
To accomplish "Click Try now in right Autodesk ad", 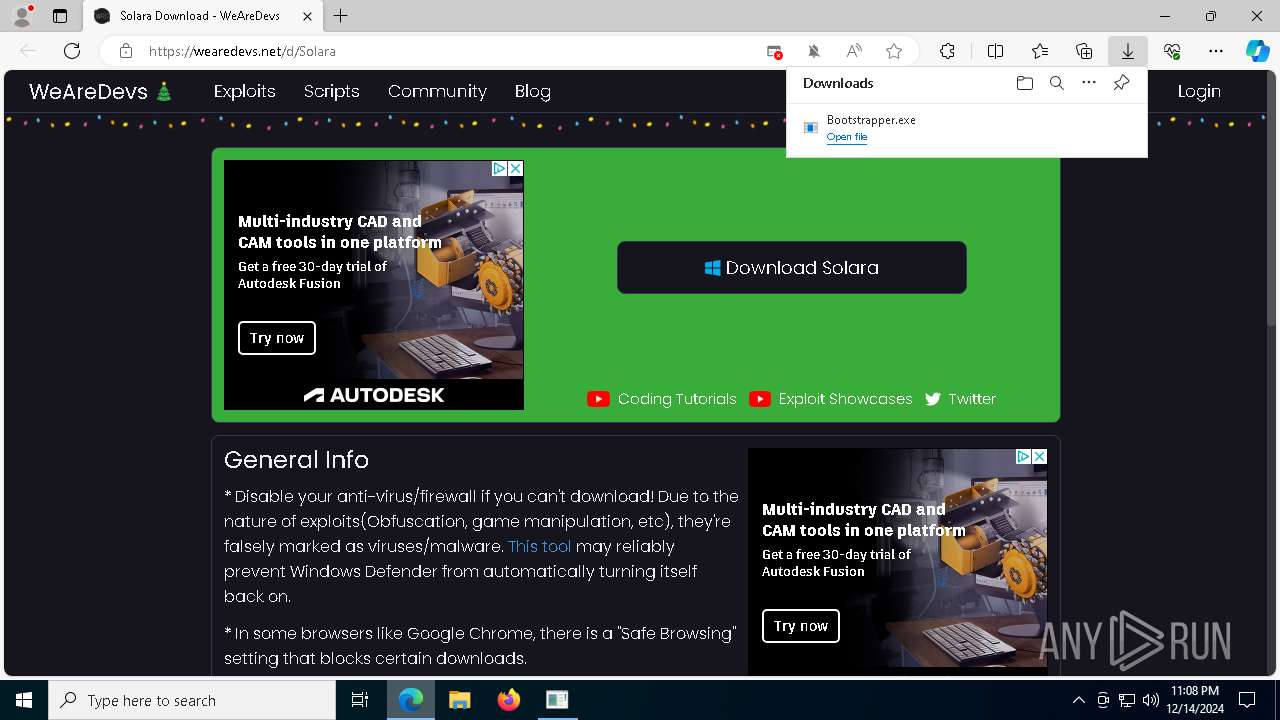I will [801, 626].
